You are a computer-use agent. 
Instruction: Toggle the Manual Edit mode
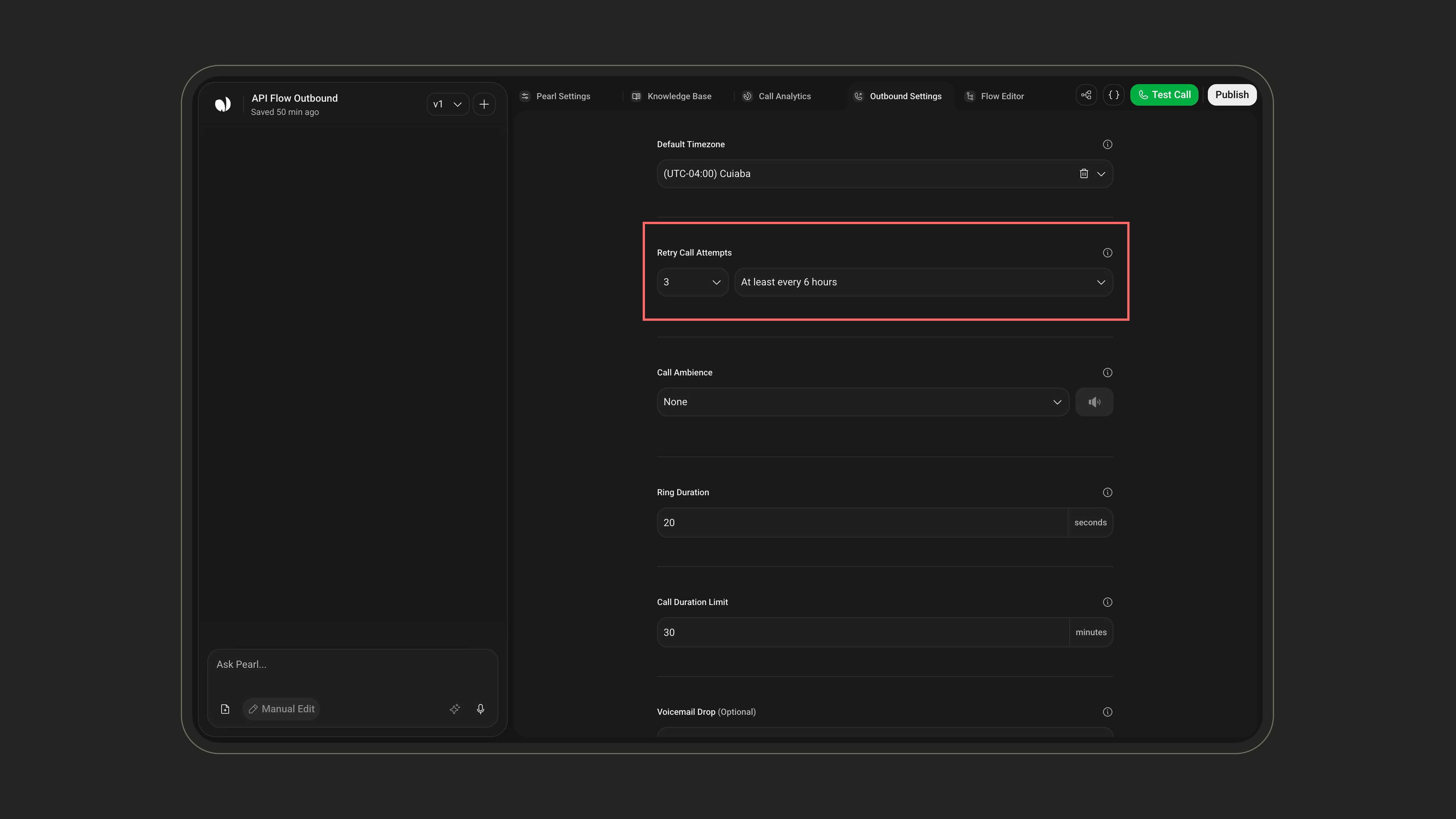point(282,709)
